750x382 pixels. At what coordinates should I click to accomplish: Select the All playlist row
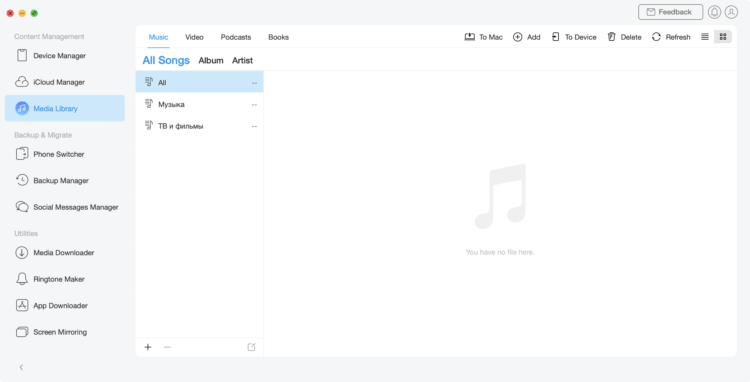pos(199,82)
